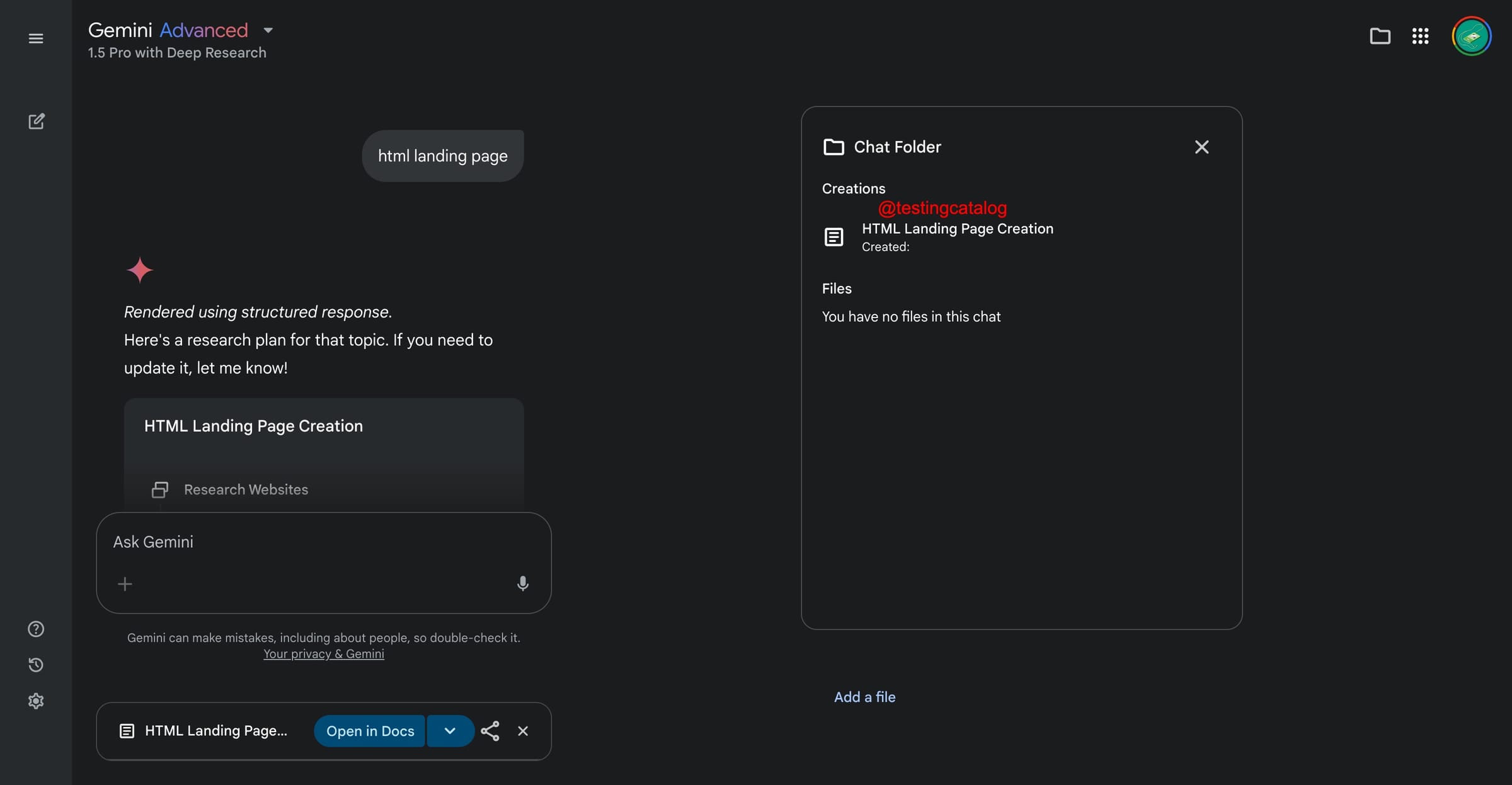
Task: Close the Chat Folder panel
Action: point(1202,147)
